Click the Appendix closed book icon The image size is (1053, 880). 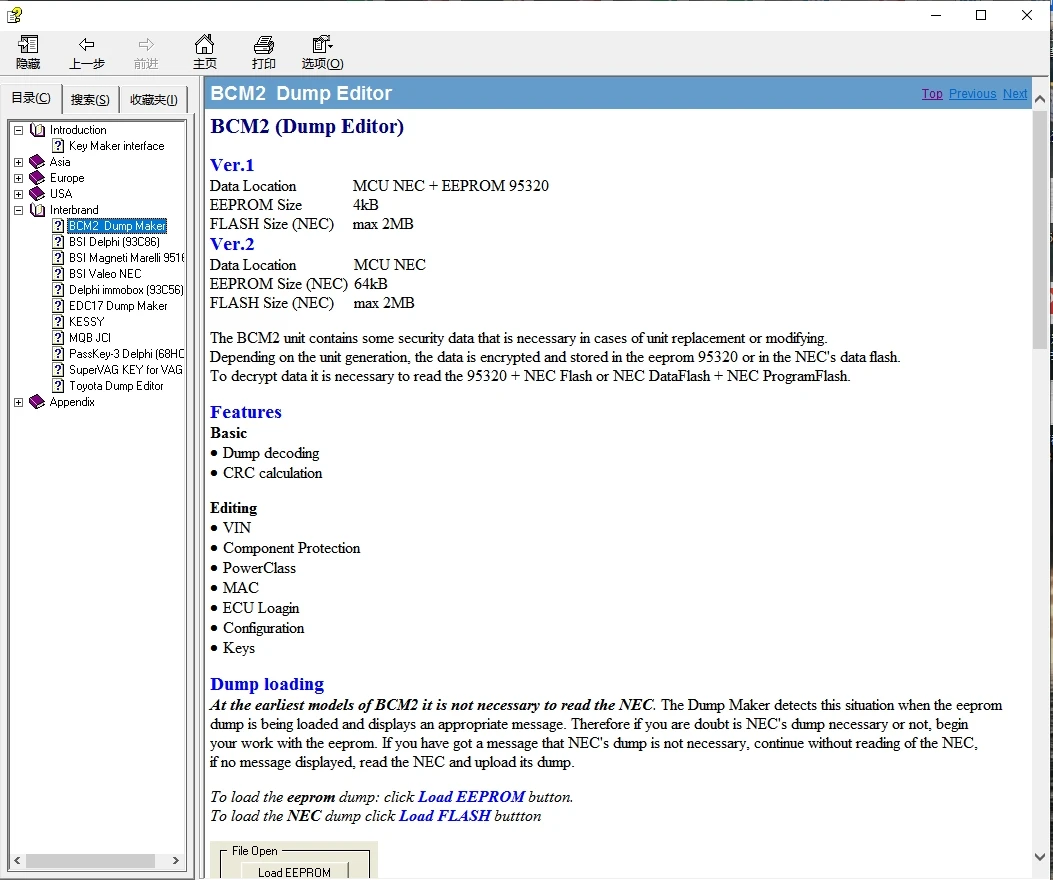pos(38,402)
